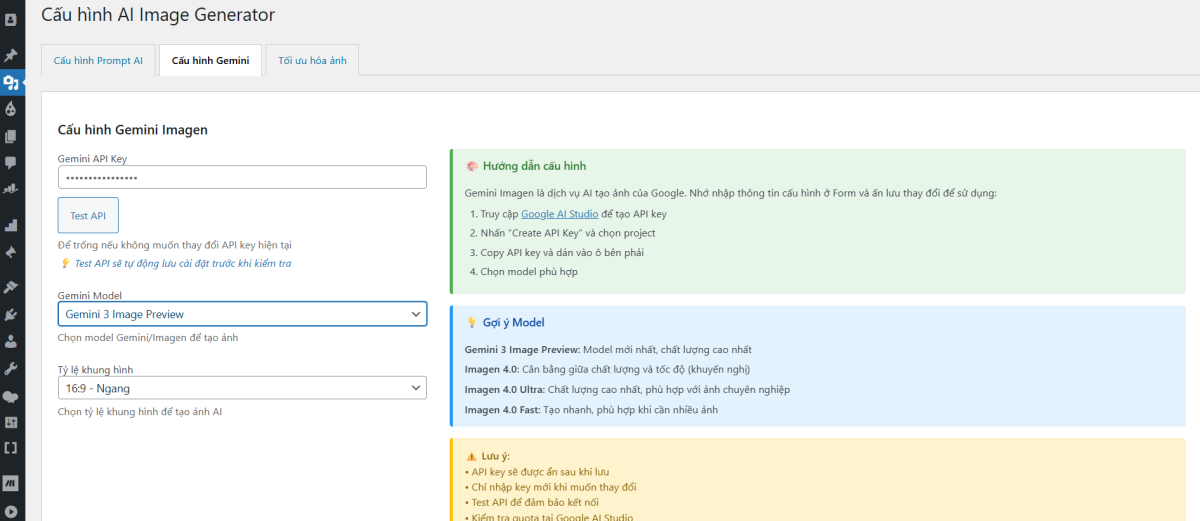
Task: Click the Gemini API Key input field
Action: (x=242, y=177)
